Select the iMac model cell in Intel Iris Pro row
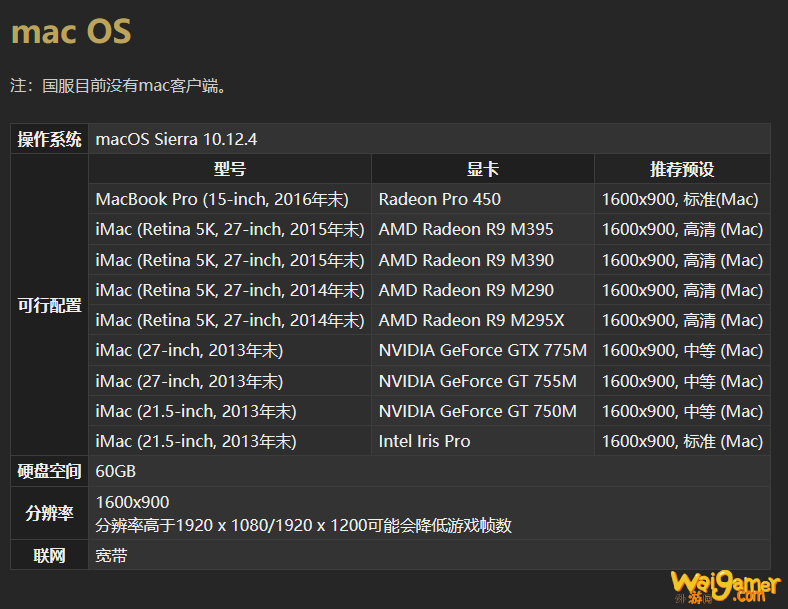This screenshot has height=609, width=788. tap(230, 441)
